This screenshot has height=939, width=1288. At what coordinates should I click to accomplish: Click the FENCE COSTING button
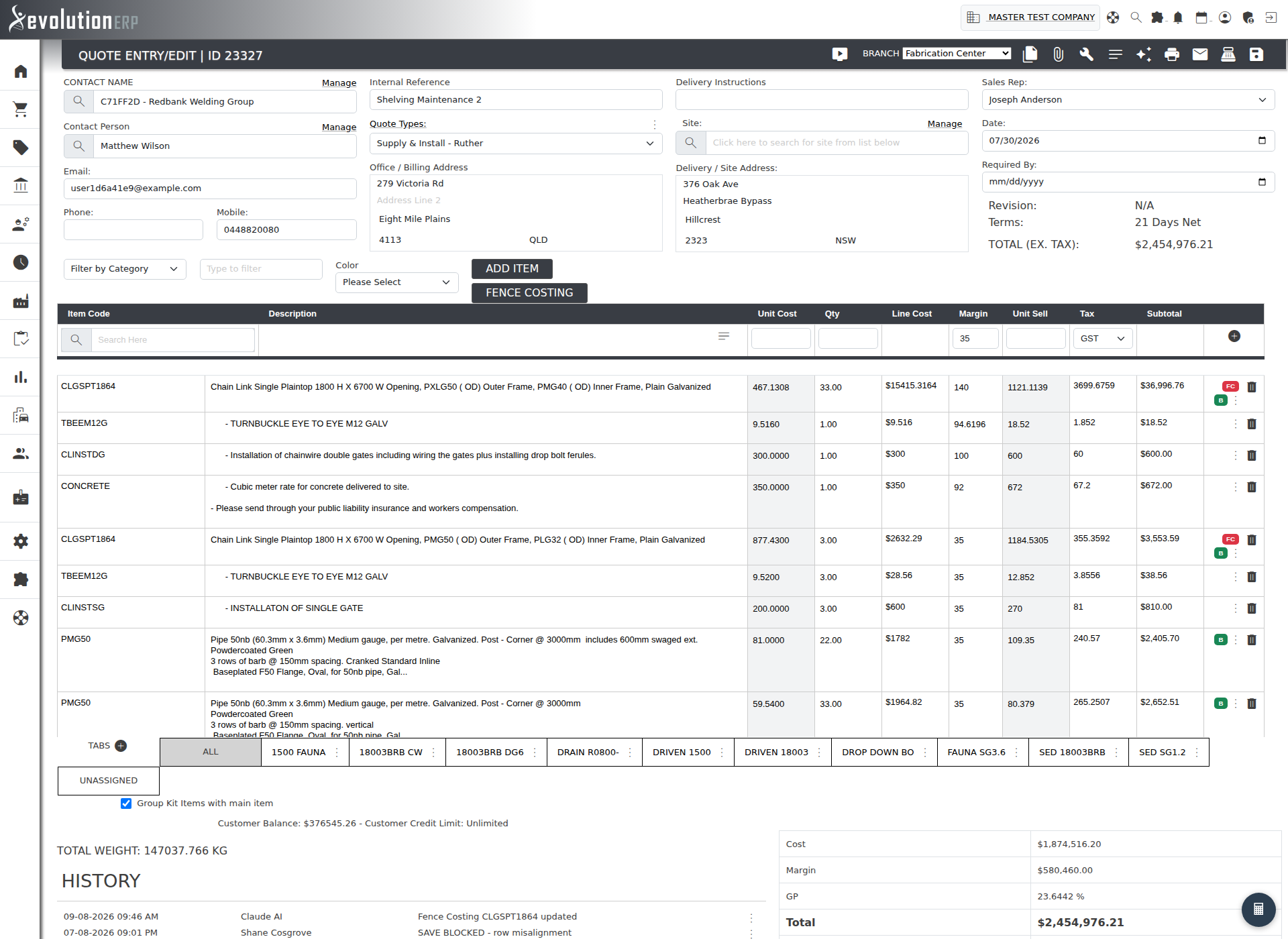529,293
